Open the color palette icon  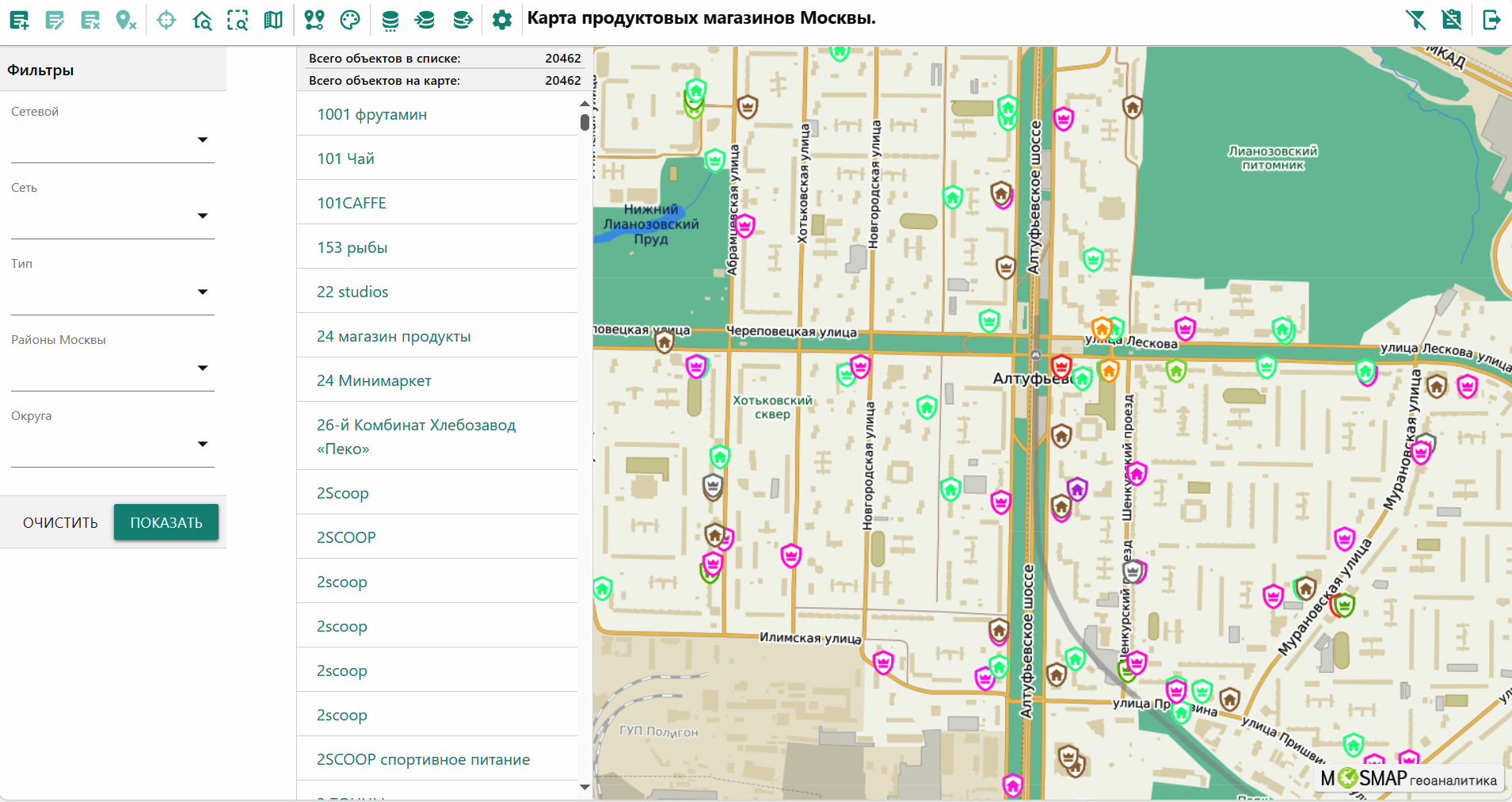tap(350, 20)
